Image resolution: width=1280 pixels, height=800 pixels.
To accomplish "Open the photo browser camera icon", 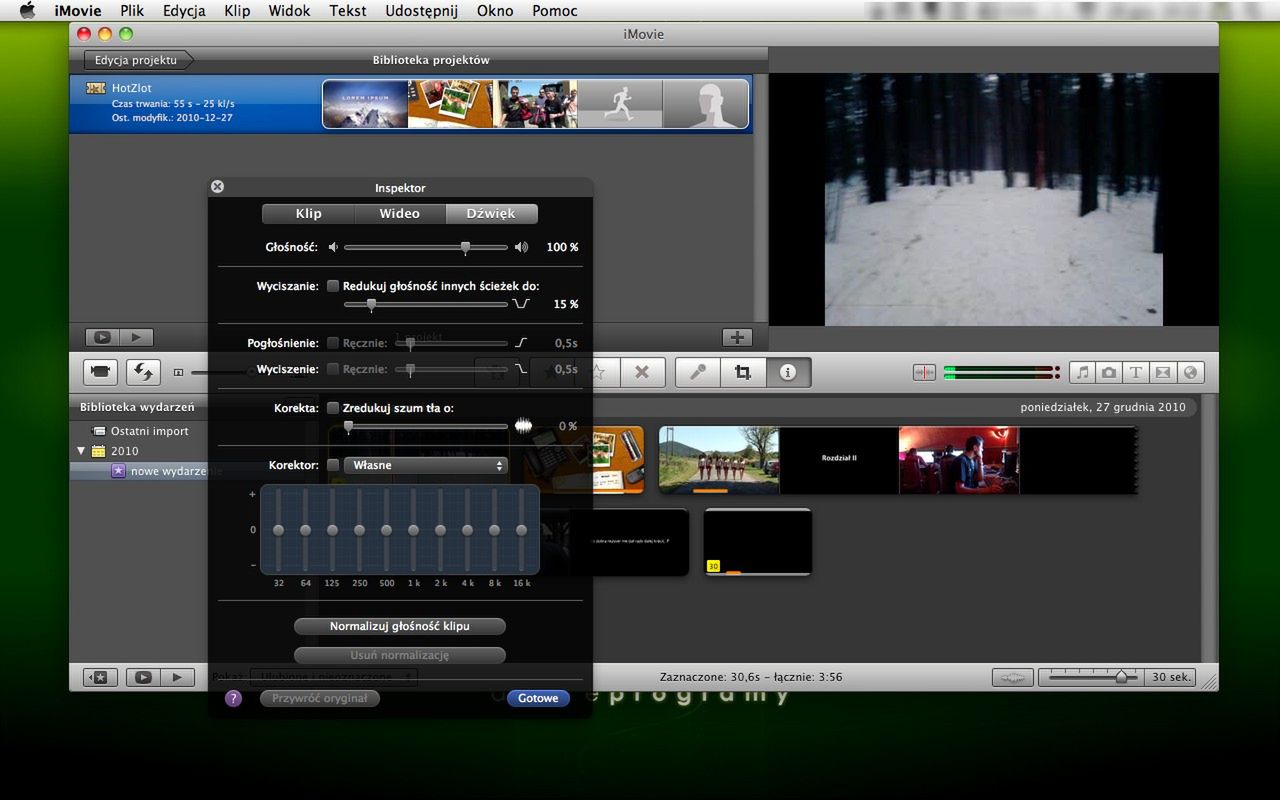I will coord(1109,372).
